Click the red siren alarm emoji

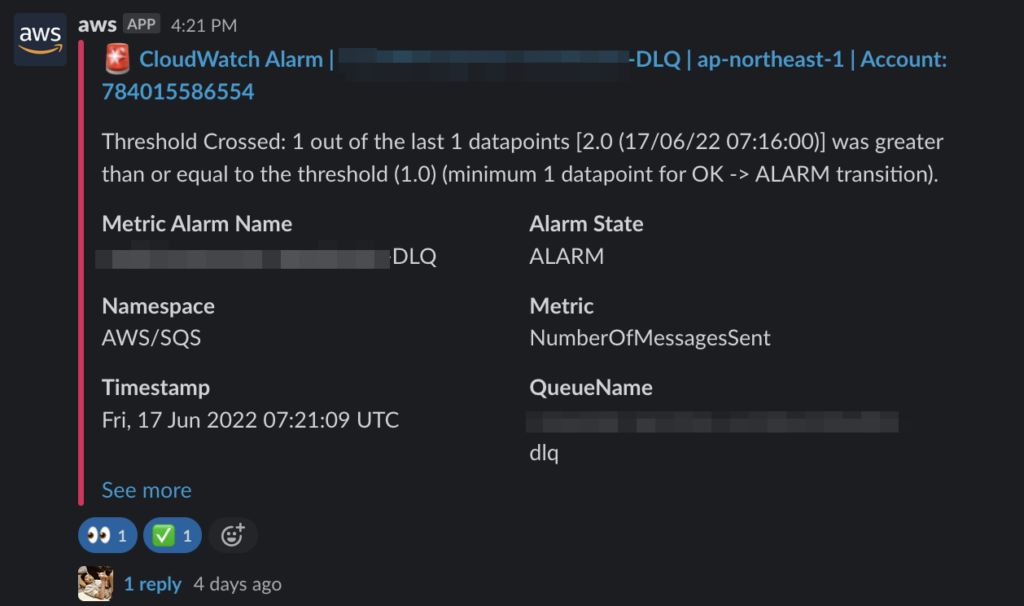[118, 59]
